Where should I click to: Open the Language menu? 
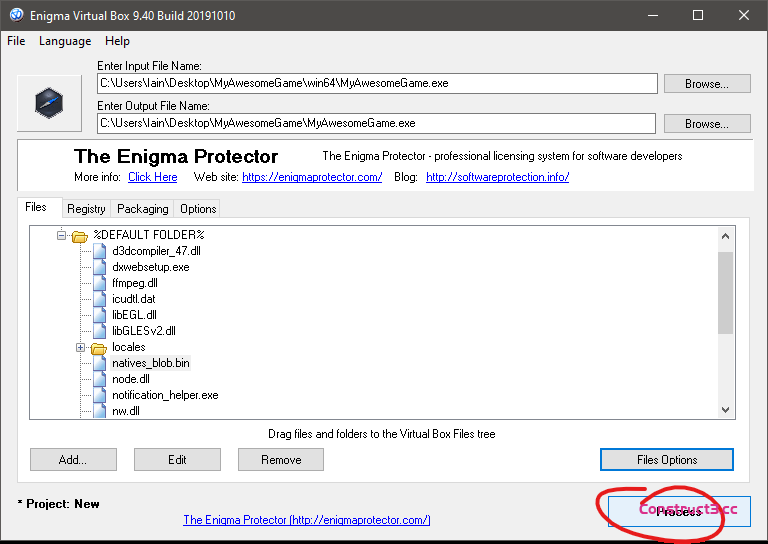65,41
